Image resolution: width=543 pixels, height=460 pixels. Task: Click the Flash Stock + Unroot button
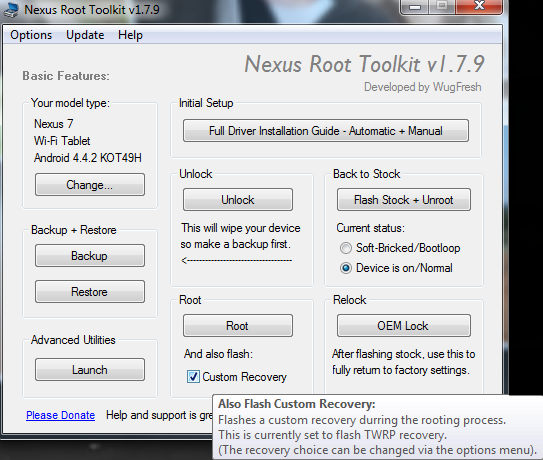click(404, 200)
